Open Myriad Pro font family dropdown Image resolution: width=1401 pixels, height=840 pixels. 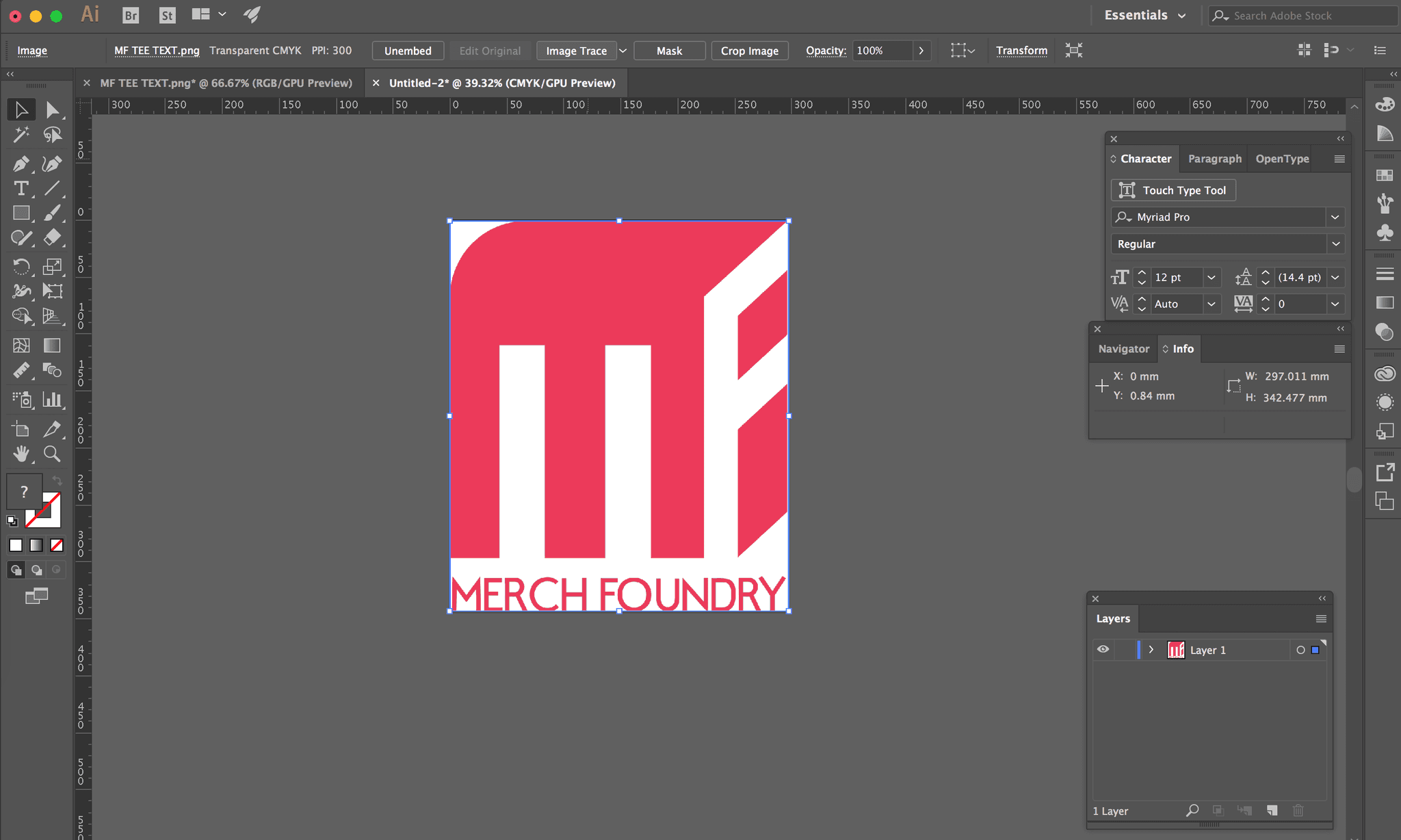click(1335, 217)
